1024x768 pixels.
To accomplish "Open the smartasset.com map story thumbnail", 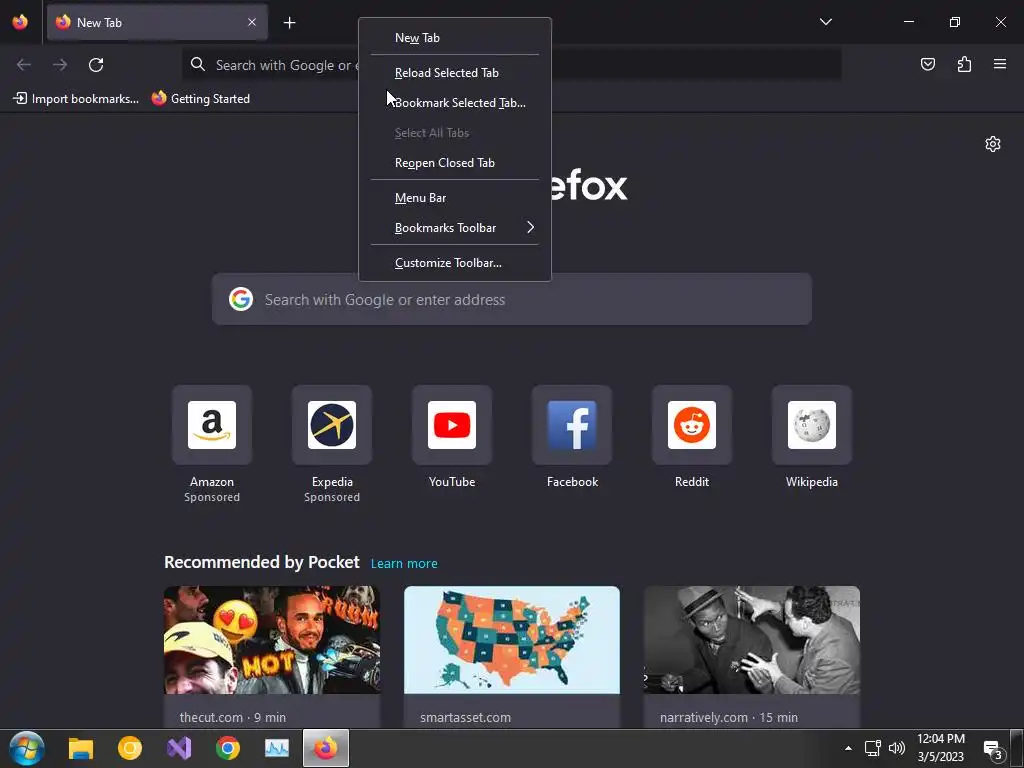I will point(511,639).
